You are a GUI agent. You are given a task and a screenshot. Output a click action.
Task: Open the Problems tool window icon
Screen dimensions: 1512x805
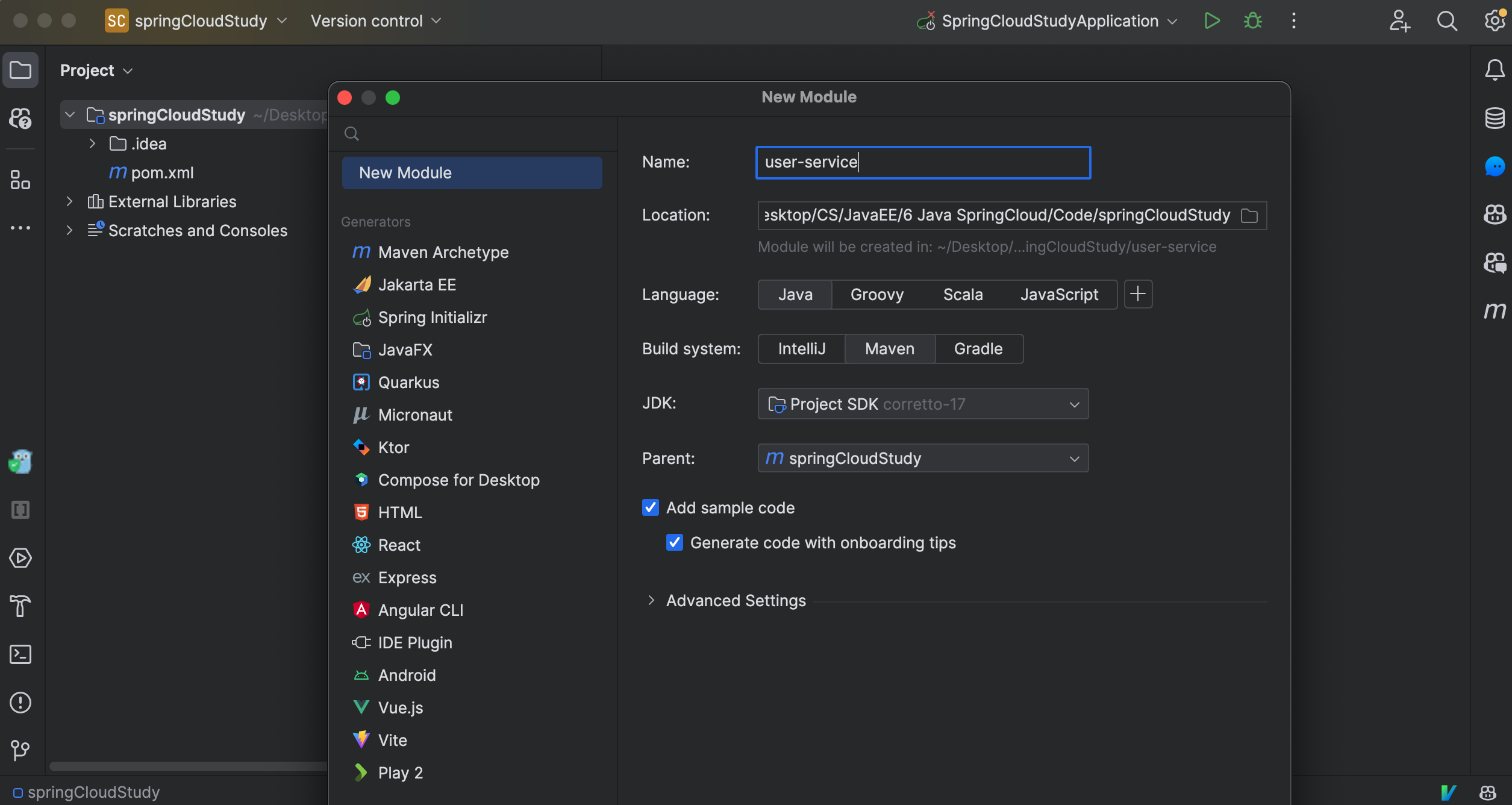20,703
